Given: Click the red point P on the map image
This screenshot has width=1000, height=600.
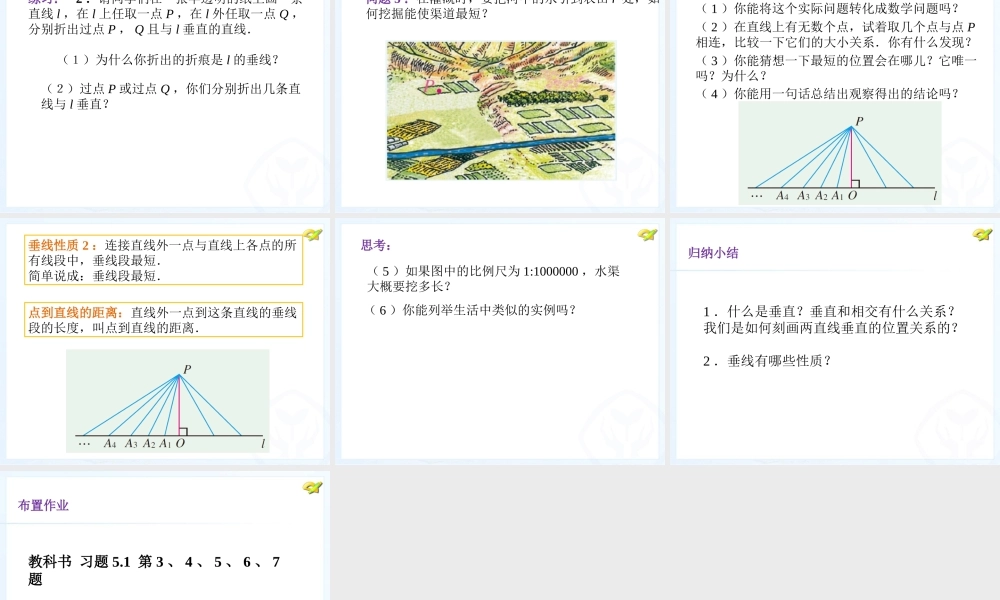Looking at the screenshot, I should pos(439,91).
